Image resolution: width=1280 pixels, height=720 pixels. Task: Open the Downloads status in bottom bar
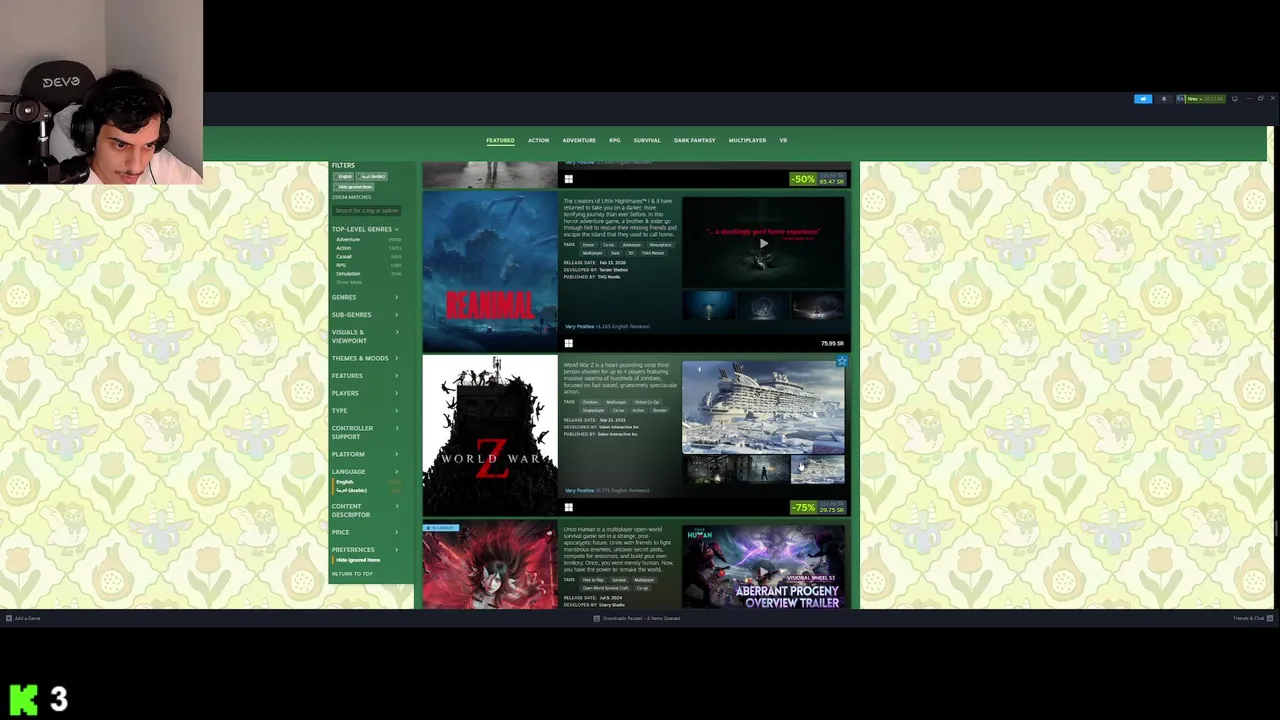tap(637, 618)
